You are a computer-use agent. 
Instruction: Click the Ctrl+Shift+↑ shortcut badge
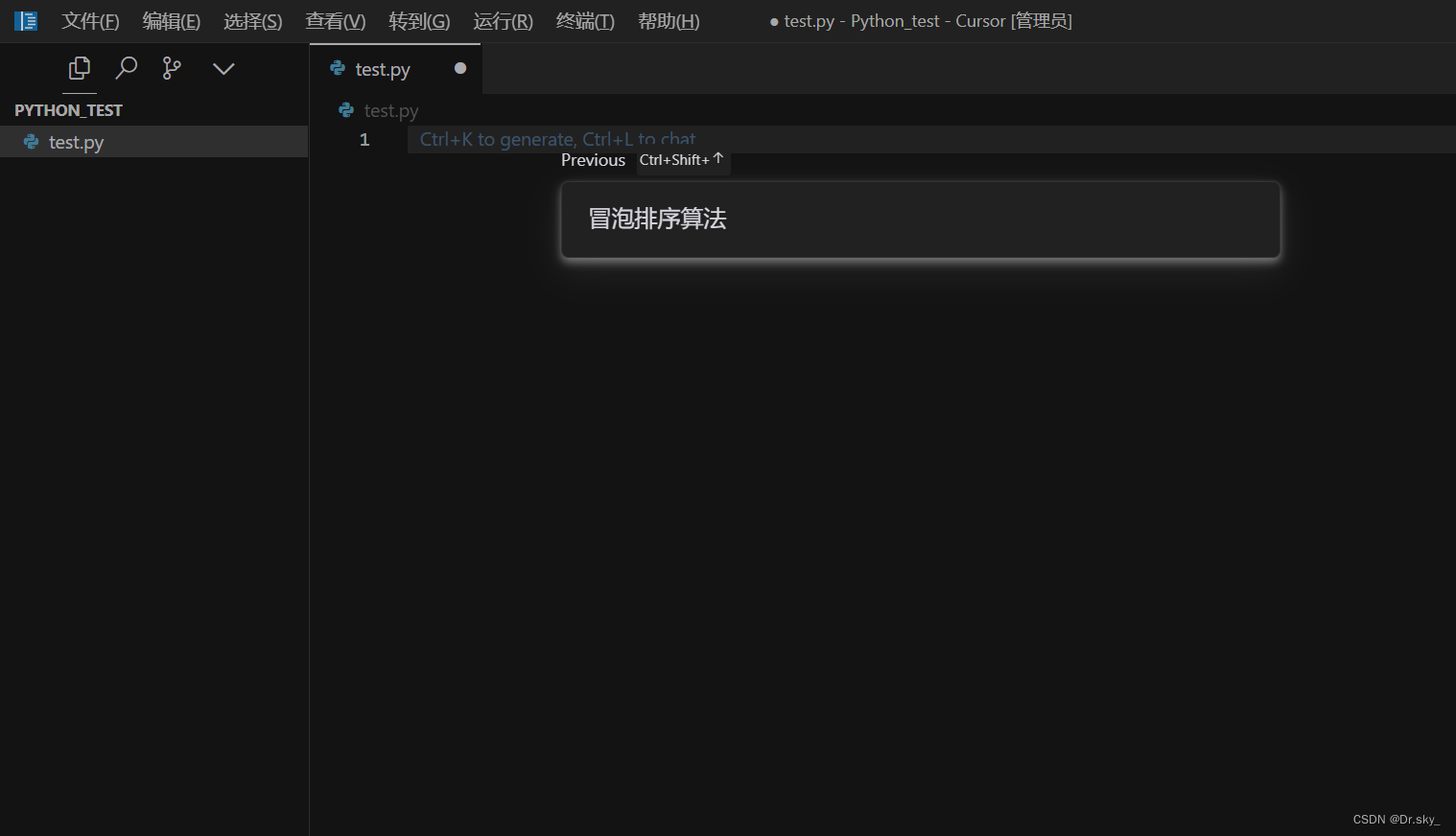click(x=682, y=160)
